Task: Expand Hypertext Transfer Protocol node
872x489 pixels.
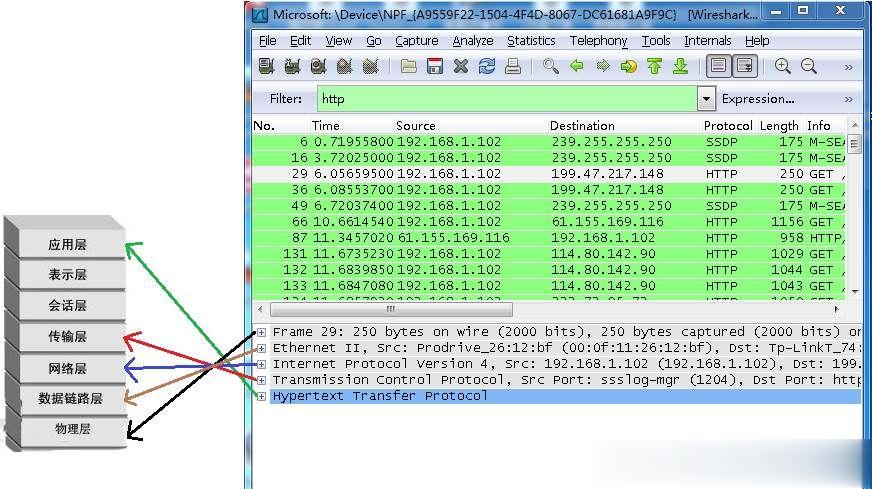Action: [x=261, y=396]
